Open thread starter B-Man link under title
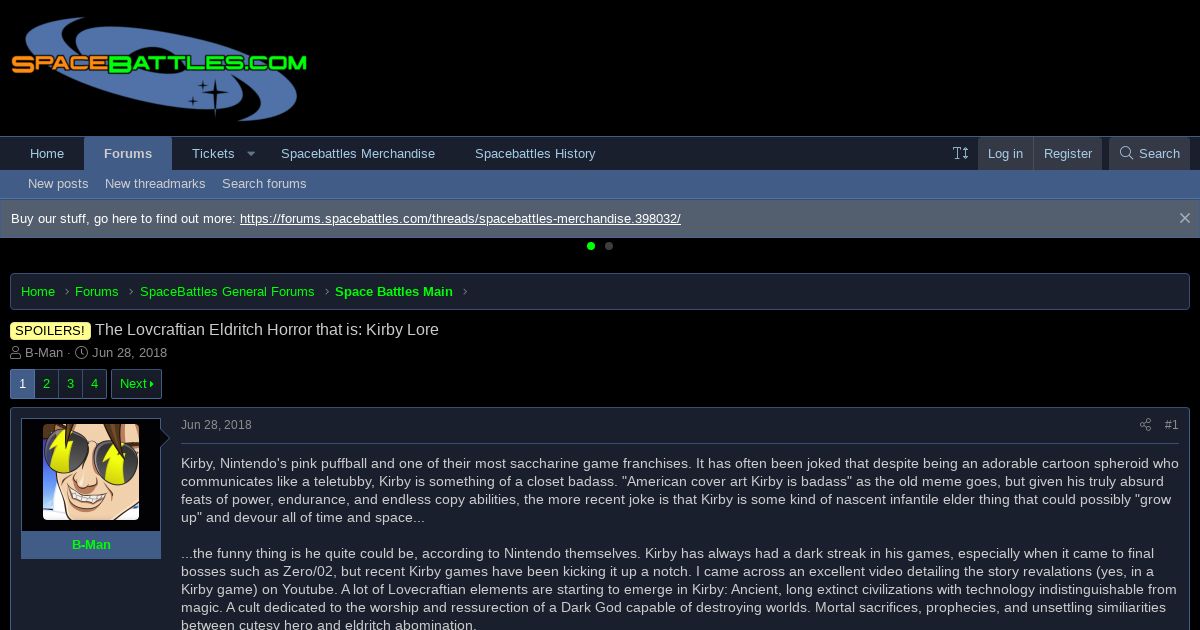The height and width of the screenshot is (630, 1200). [x=44, y=353]
